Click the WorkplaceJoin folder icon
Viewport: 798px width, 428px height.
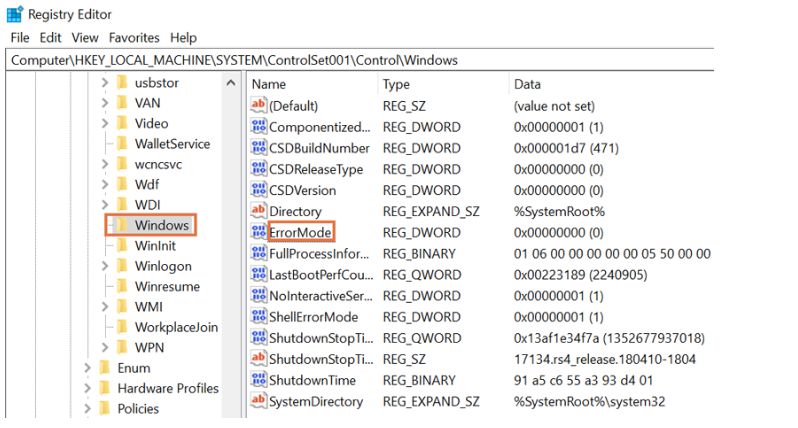(x=122, y=326)
